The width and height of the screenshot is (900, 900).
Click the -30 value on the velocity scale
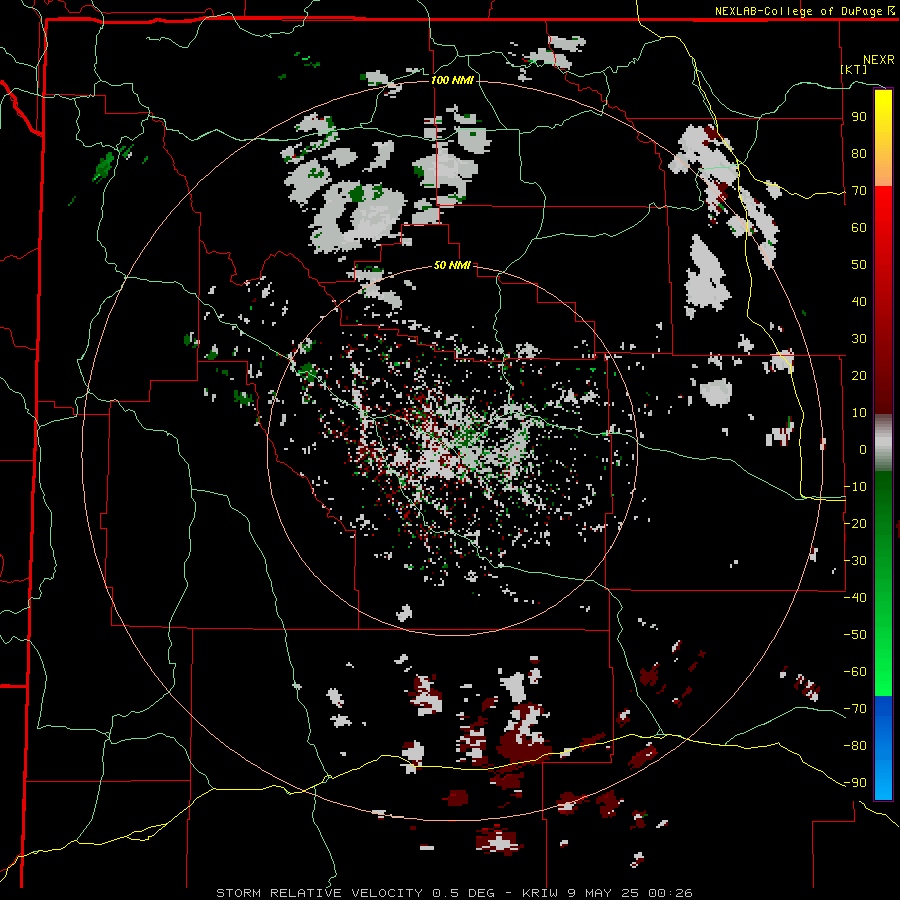pos(855,561)
